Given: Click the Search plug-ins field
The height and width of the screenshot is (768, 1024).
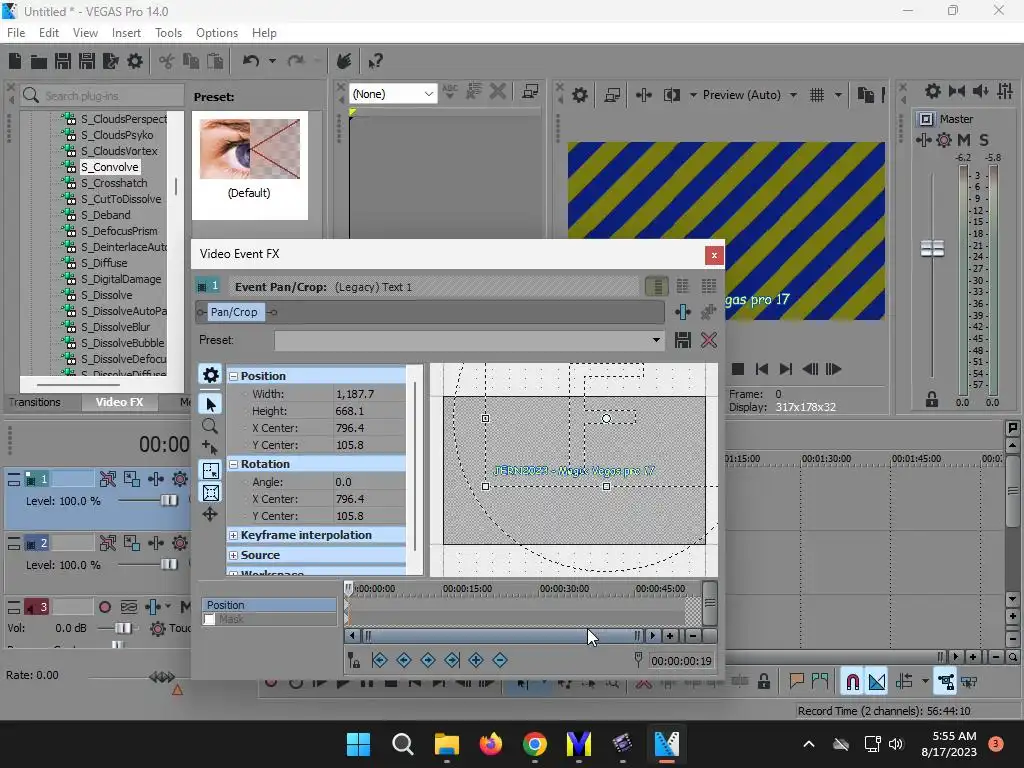Looking at the screenshot, I should (x=103, y=96).
